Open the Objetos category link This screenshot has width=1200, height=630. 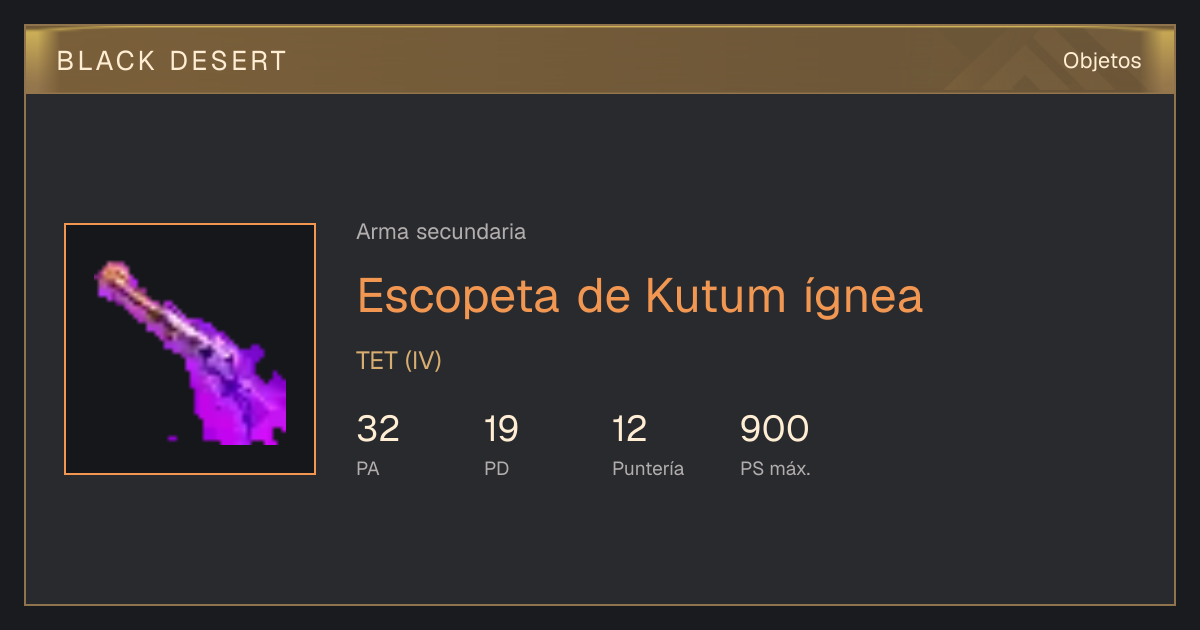pos(1101,61)
